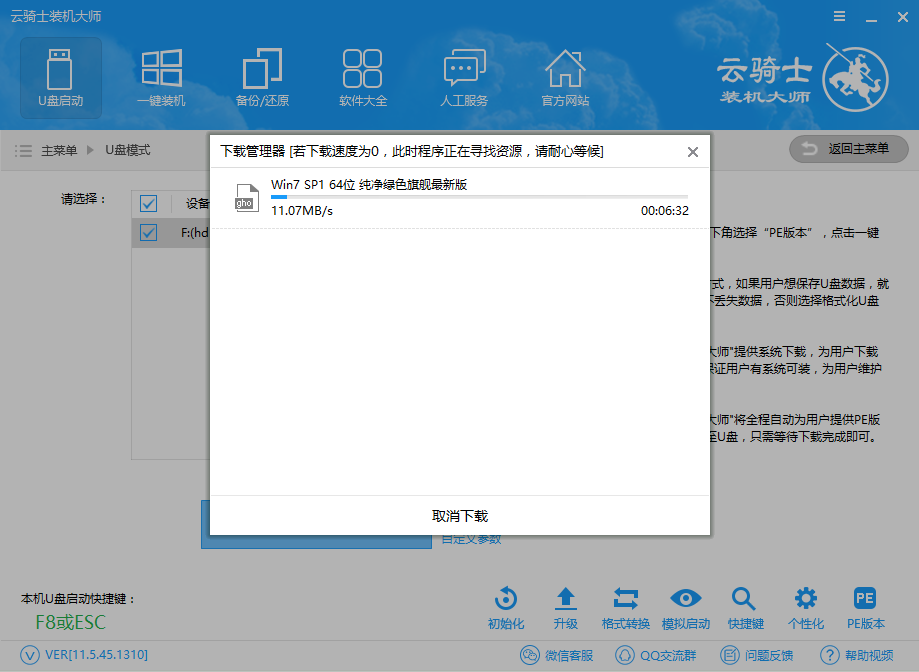The image size is (919, 672).
Task: Open the U盘启动 section
Action: click(x=60, y=77)
